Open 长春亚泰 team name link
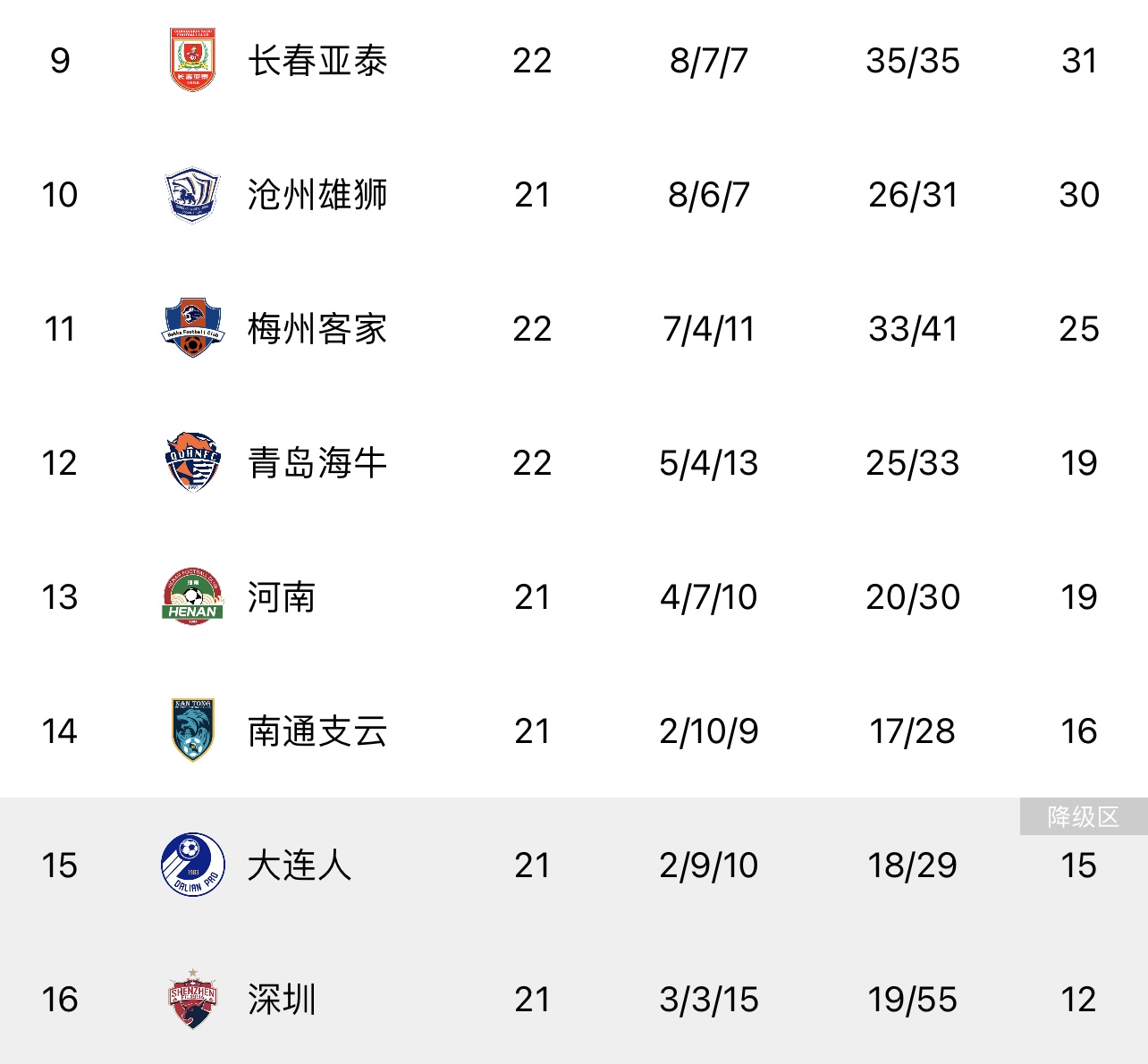Screen dimensions: 1148x1064 tap(317, 61)
